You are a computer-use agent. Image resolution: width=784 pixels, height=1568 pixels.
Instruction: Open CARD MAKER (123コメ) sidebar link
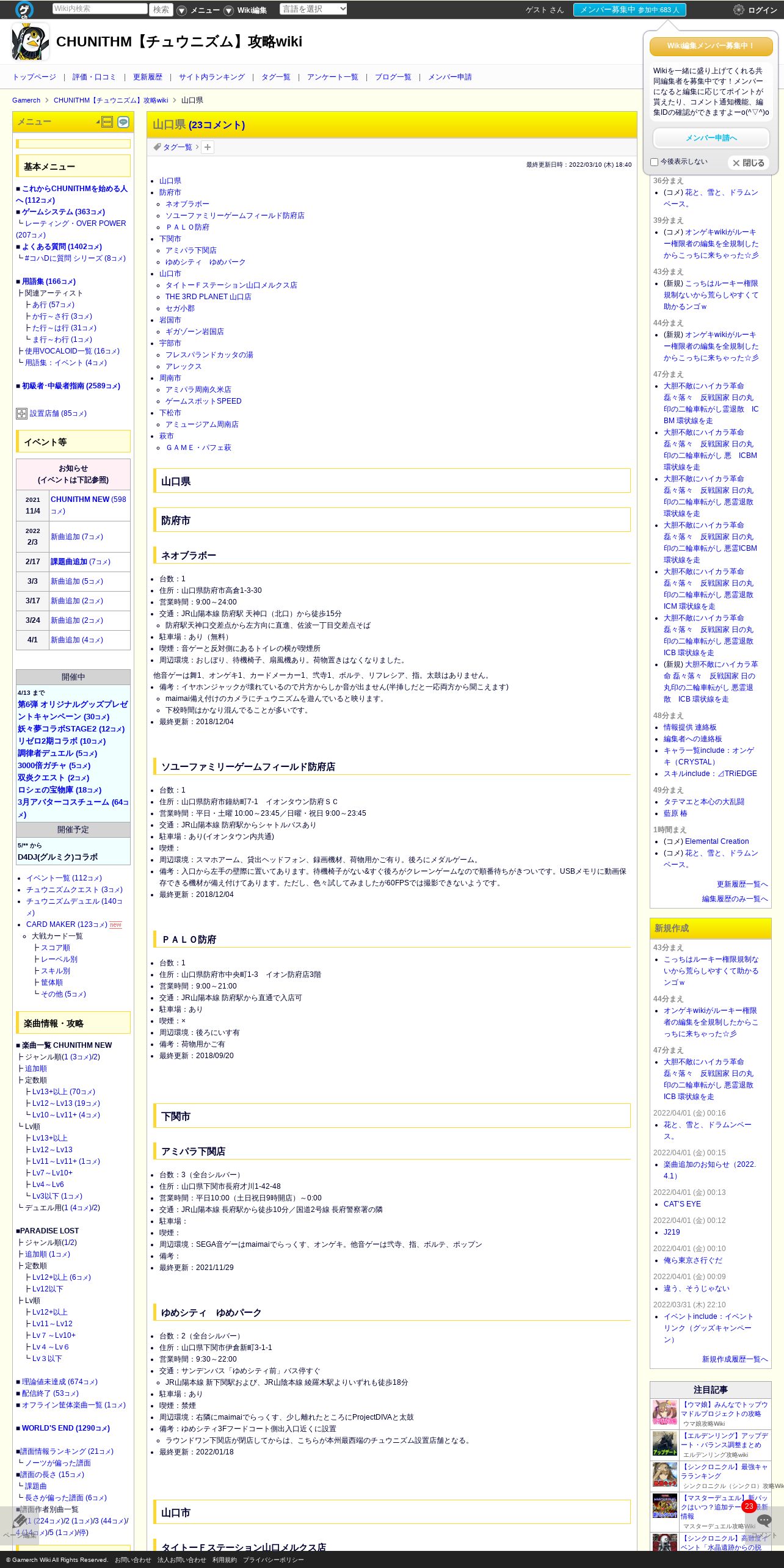coord(67,924)
